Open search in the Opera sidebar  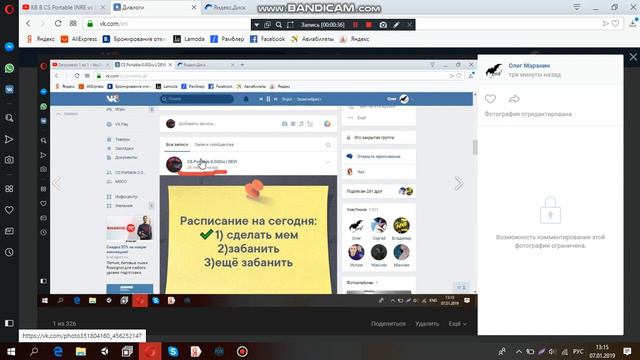tap(9, 118)
